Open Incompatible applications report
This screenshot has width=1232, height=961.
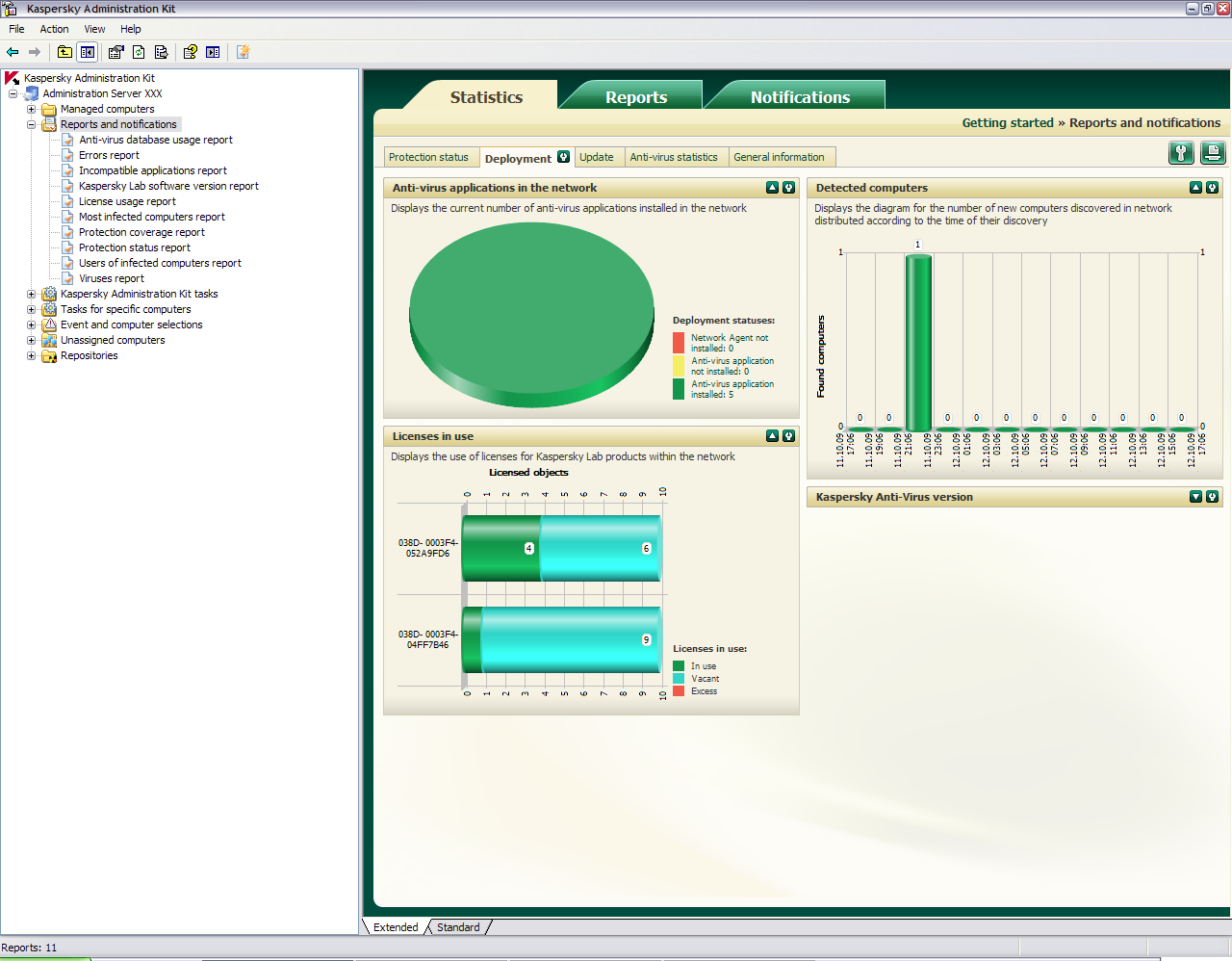(153, 170)
